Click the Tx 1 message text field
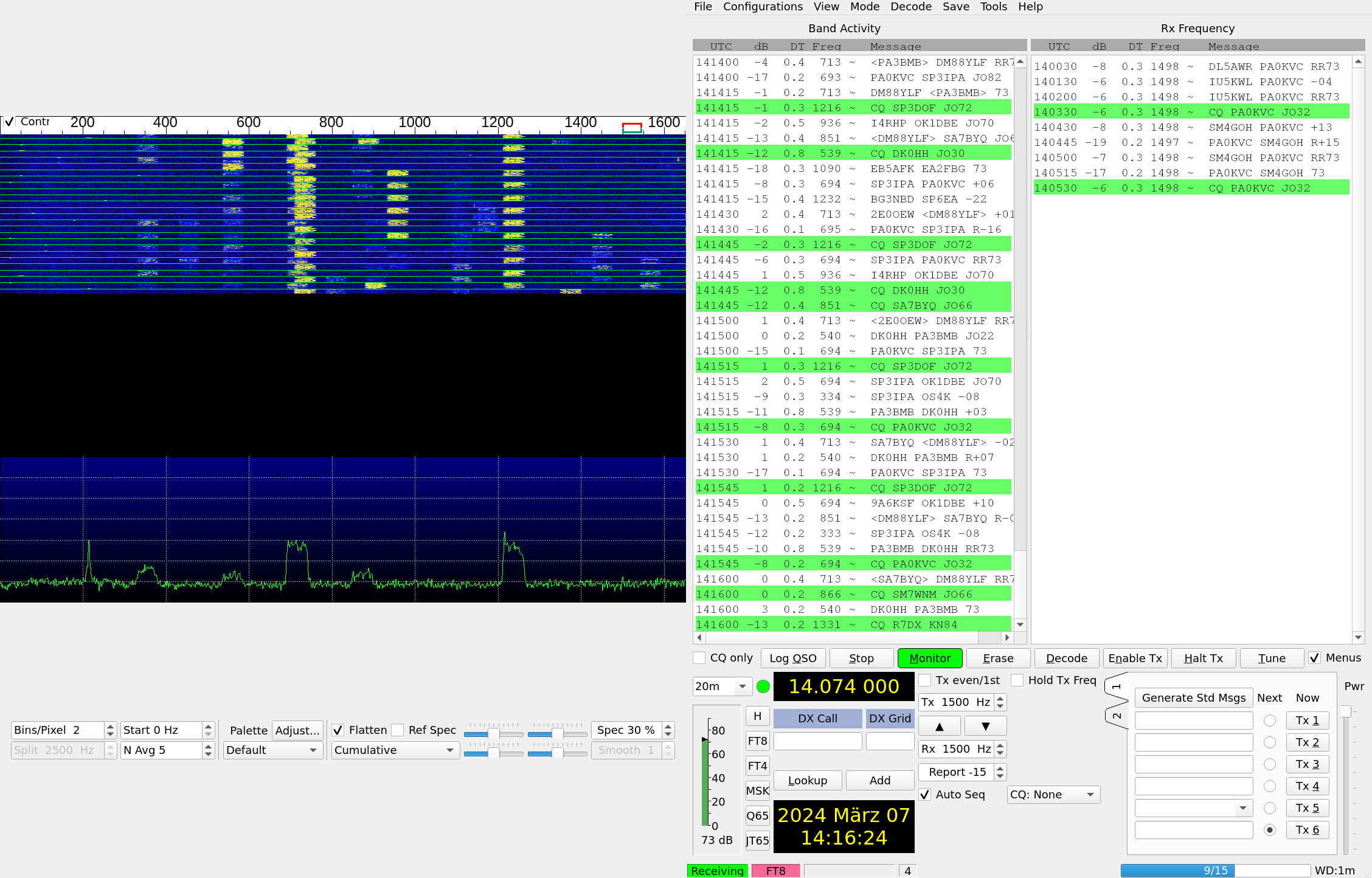Viewport: 1372px width, 878px height. 1194,721
